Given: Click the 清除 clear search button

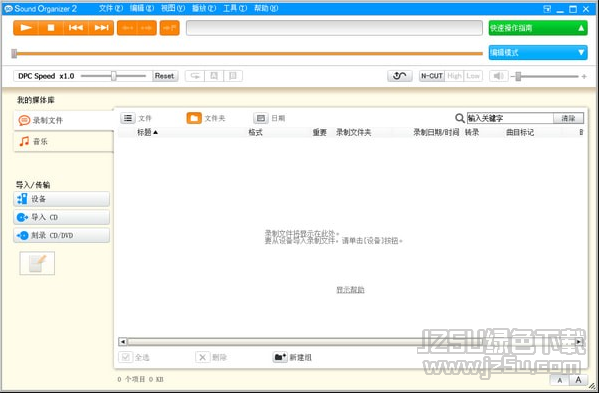Looking at the screenshot, I should click(568, 118).
